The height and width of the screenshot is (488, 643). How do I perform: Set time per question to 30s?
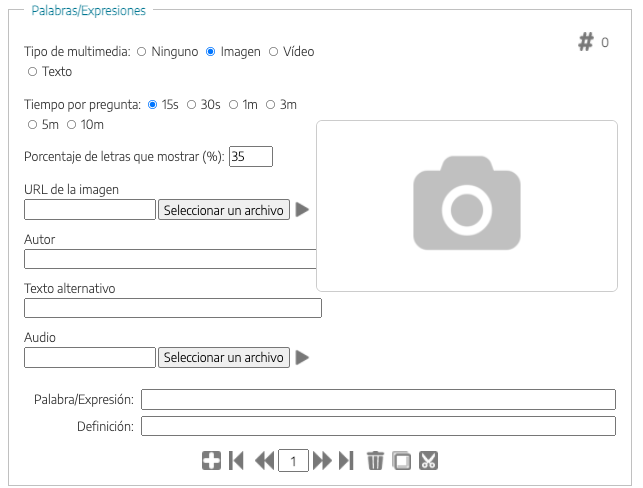(x=191, y=104)
